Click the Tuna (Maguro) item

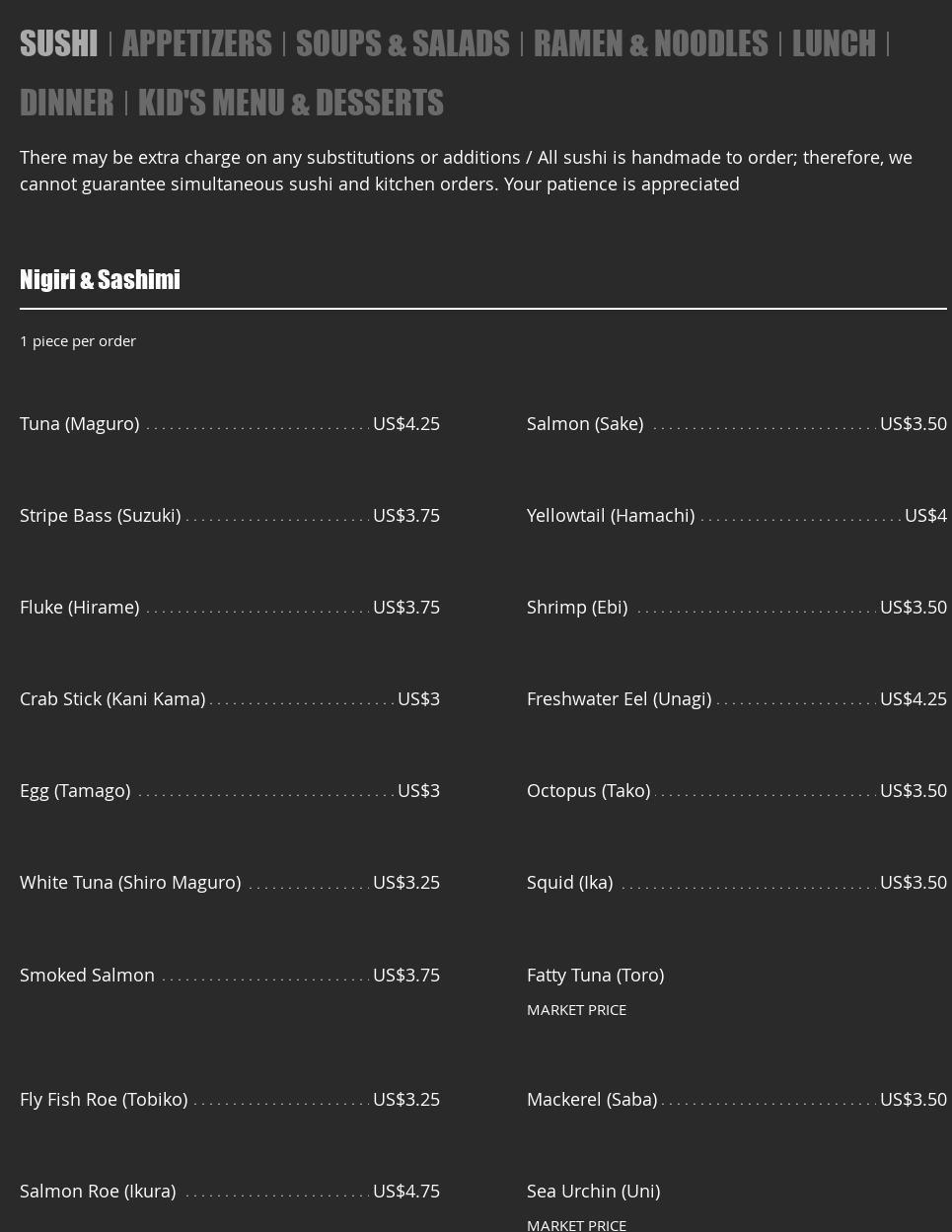80,423
